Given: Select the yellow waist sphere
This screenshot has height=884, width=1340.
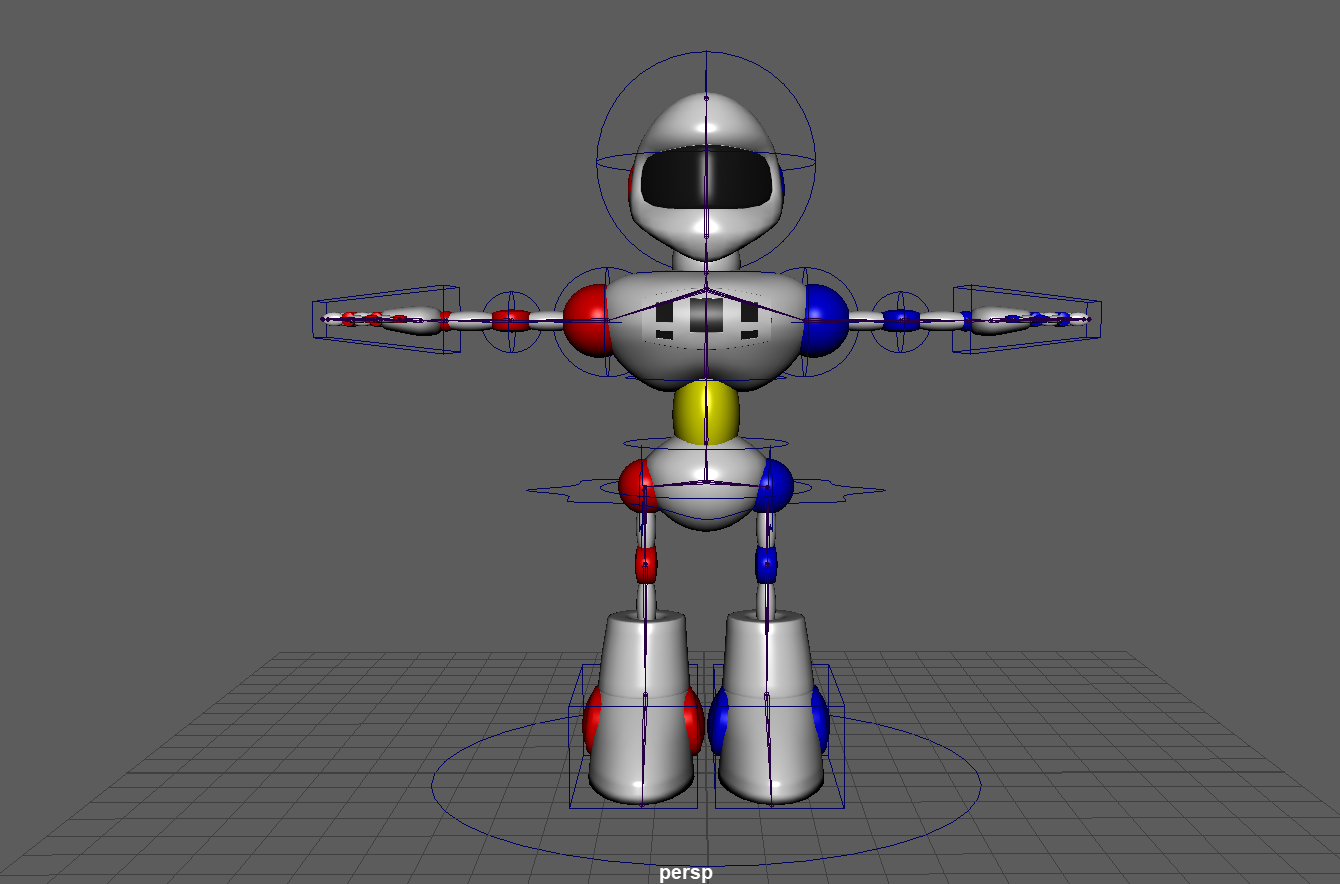Looking at the screenshot, I should click(706, 413).
